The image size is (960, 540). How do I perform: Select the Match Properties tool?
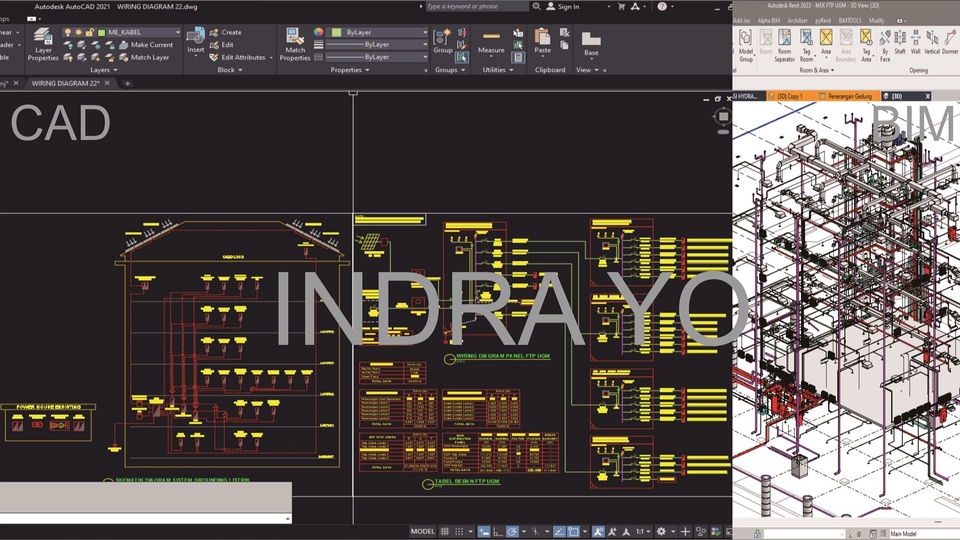(x=295, y=43)
